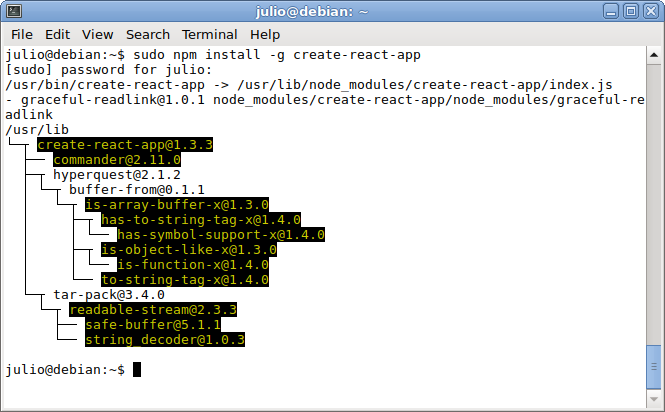665x412 pixels.
Task: Click to-string-tag-x@1.4.0 entry
Action: pyautogui.click(x=185, y=280)
